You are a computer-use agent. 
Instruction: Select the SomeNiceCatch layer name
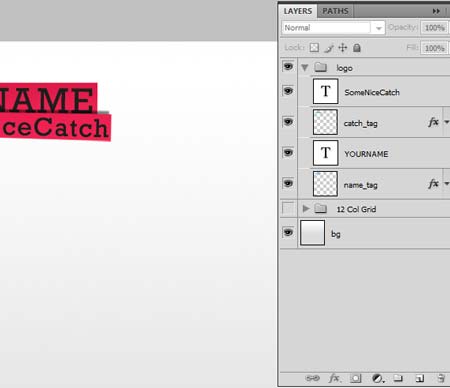click(372, 92)
